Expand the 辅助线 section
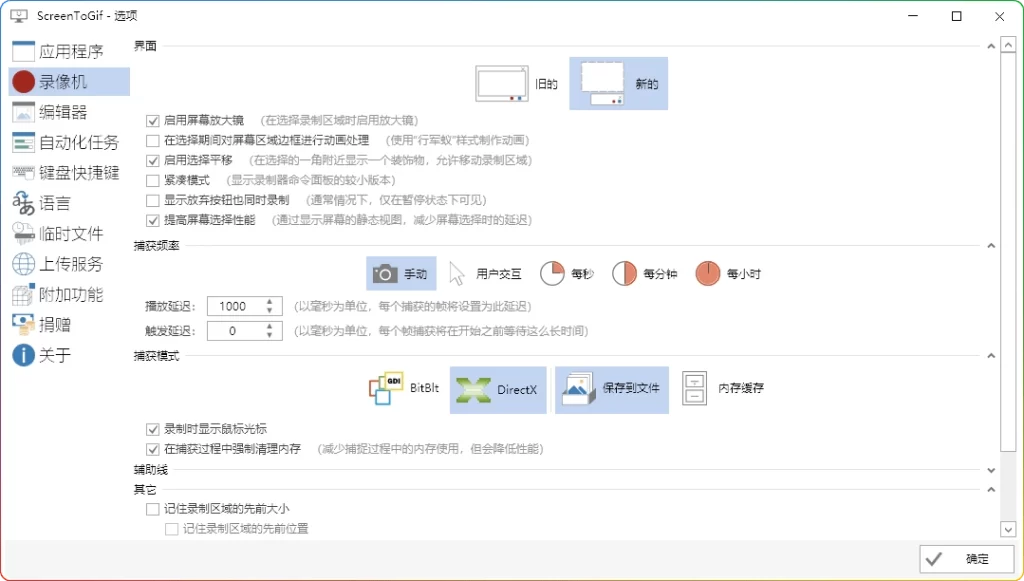1024x581 pixels. (x=991, y=469)
